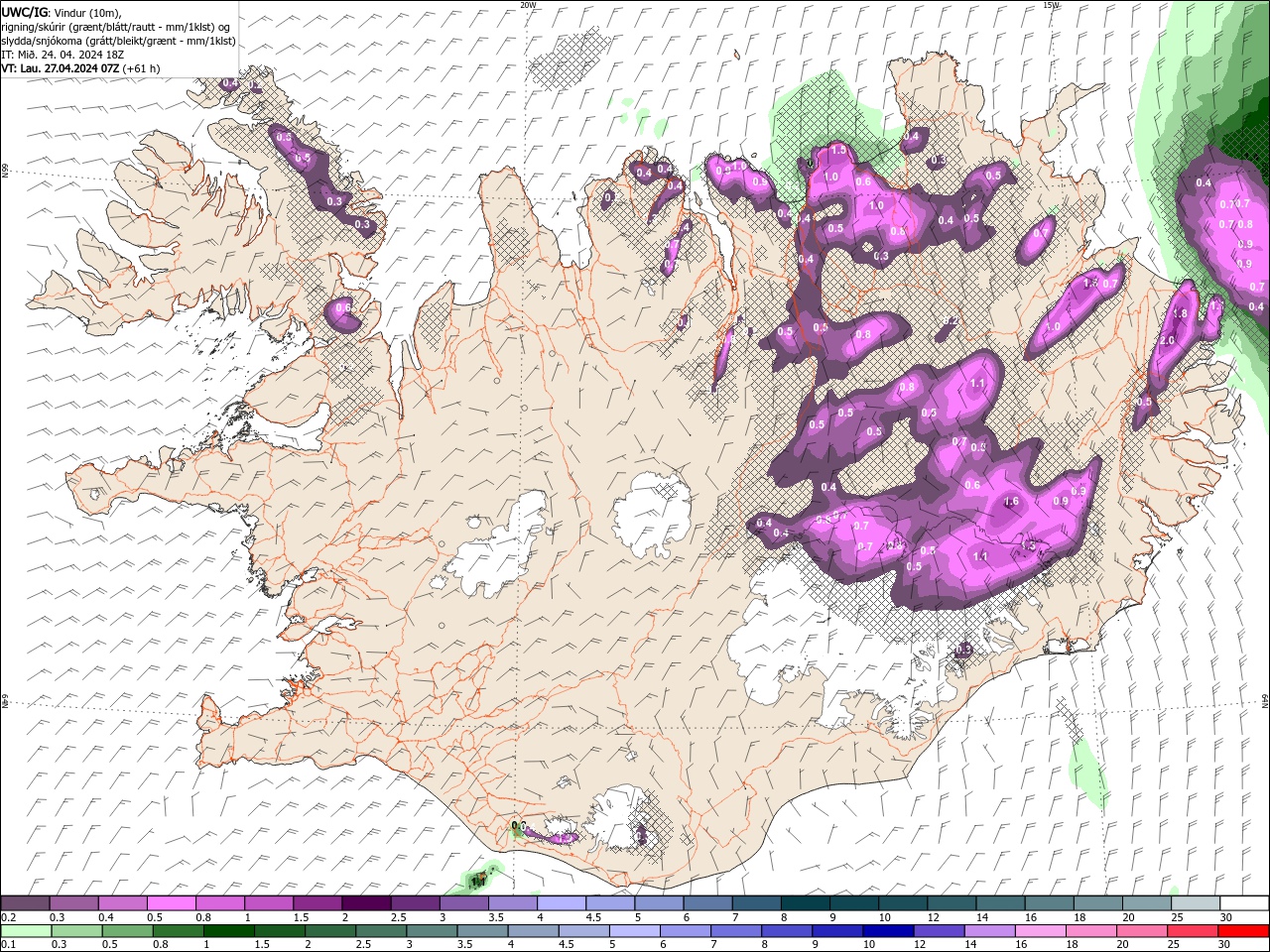Click the bottom-row legend swatch between 25 and 30
The width and height of the screenshot is (1270, 952).
click(1196, 931)
